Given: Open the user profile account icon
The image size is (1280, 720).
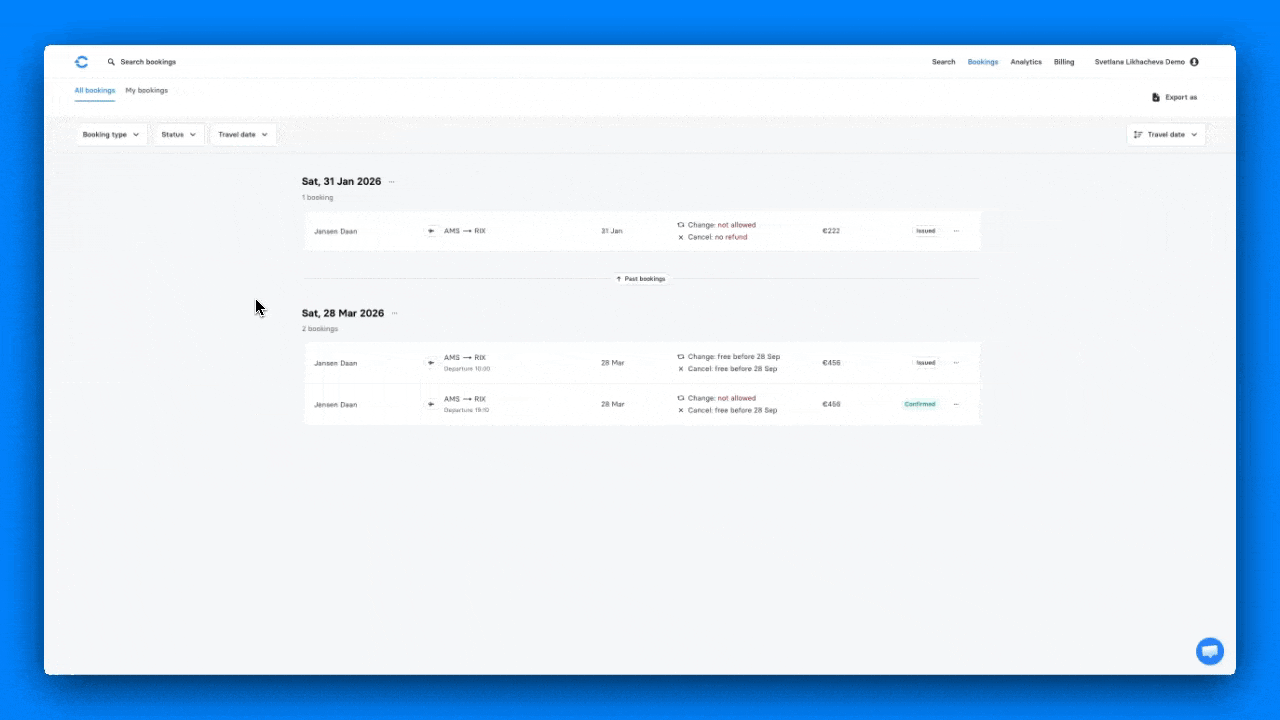Looking at the screenshot, I should pos(1193,61).
